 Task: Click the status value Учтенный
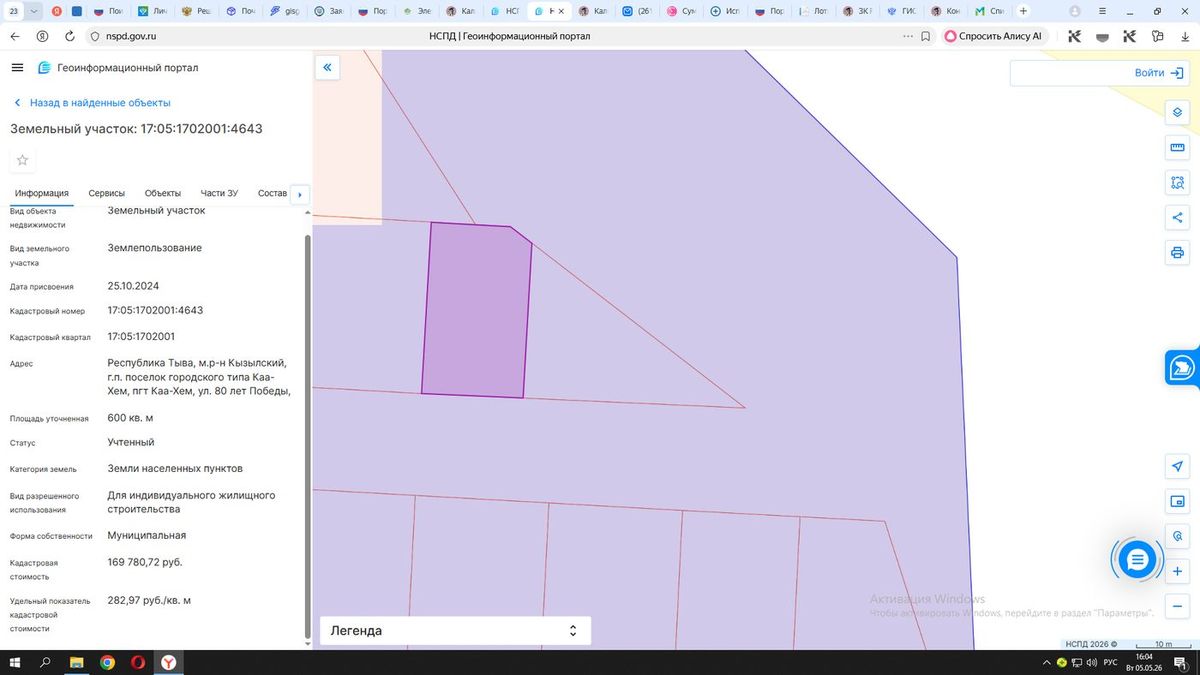(131, 442)
